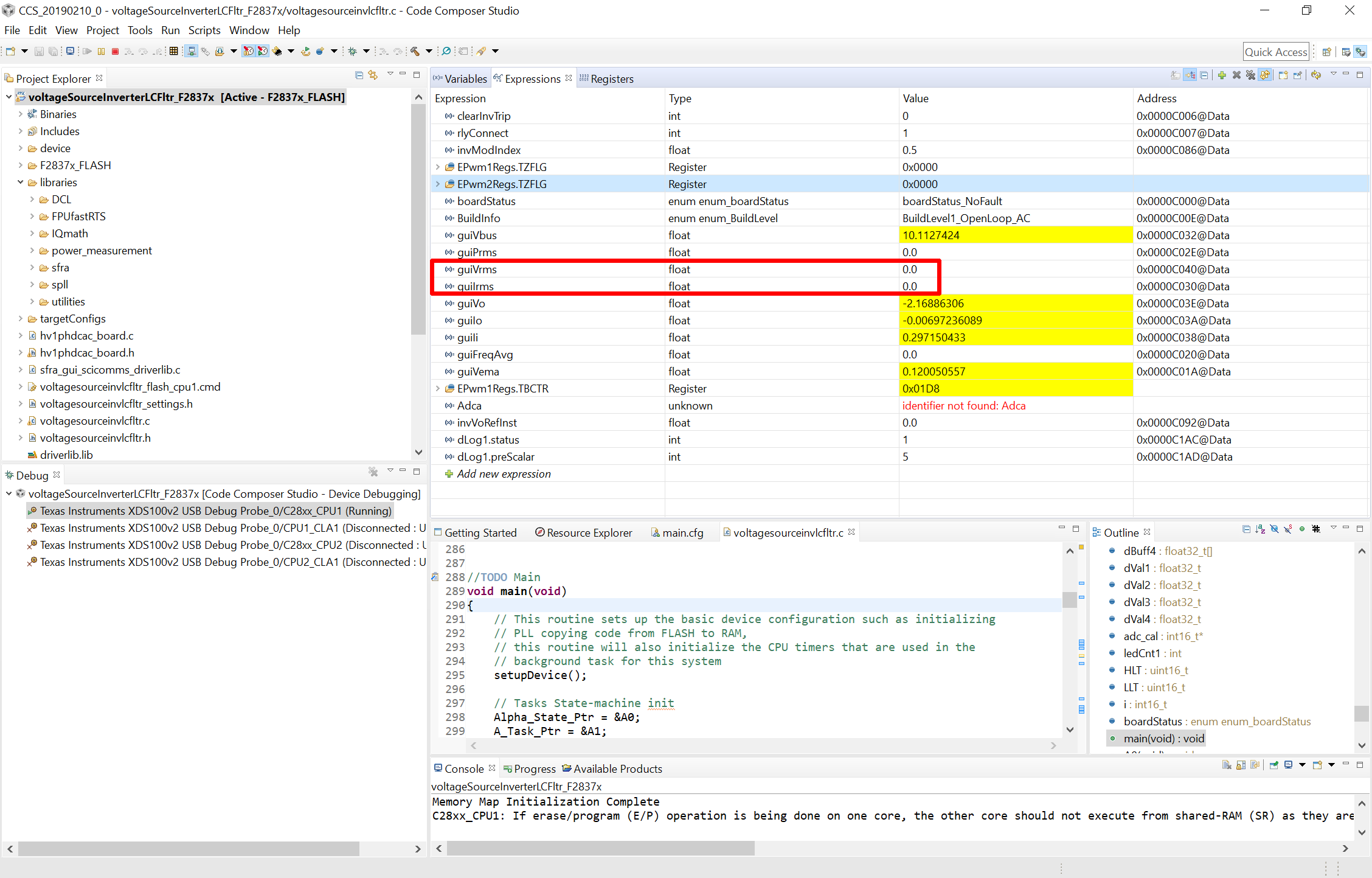Toggle Hide Static Members in Outline
The image size is (1372, 878).
pos(1287,529)
